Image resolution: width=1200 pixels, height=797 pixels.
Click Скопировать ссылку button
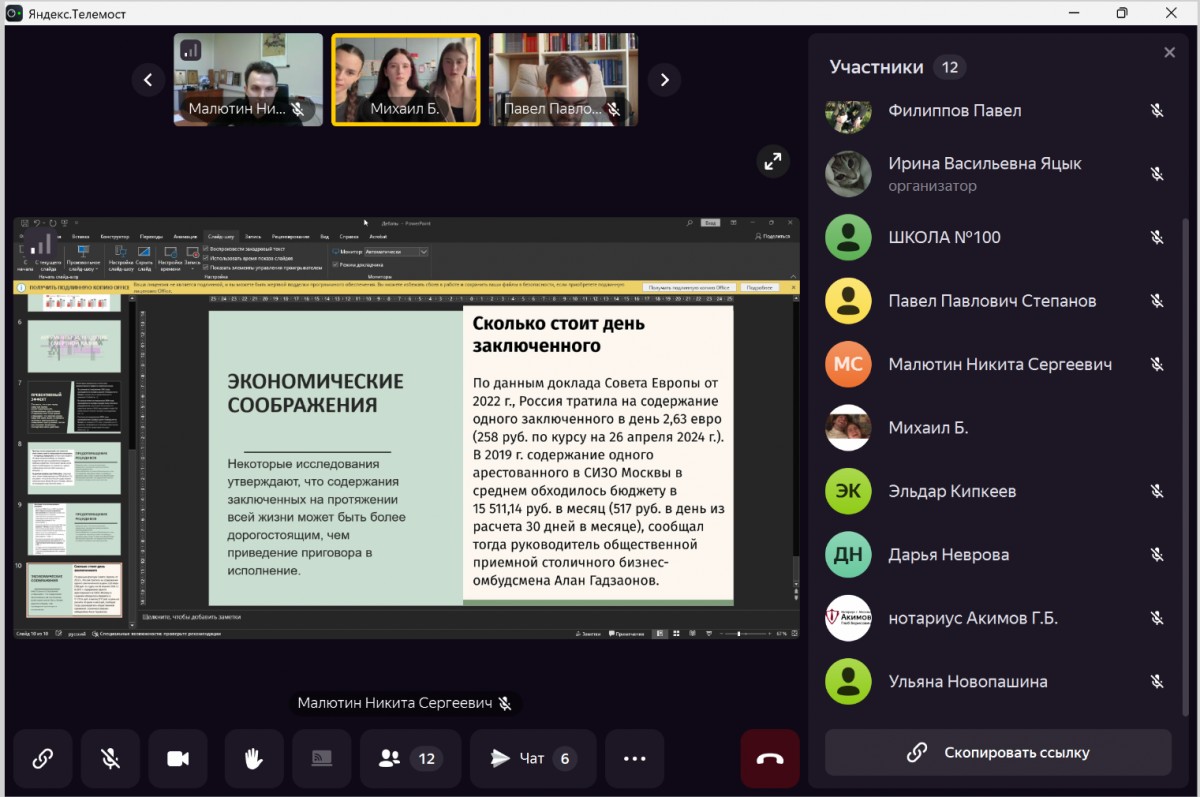pyautogui.click(x=998, y=752)
